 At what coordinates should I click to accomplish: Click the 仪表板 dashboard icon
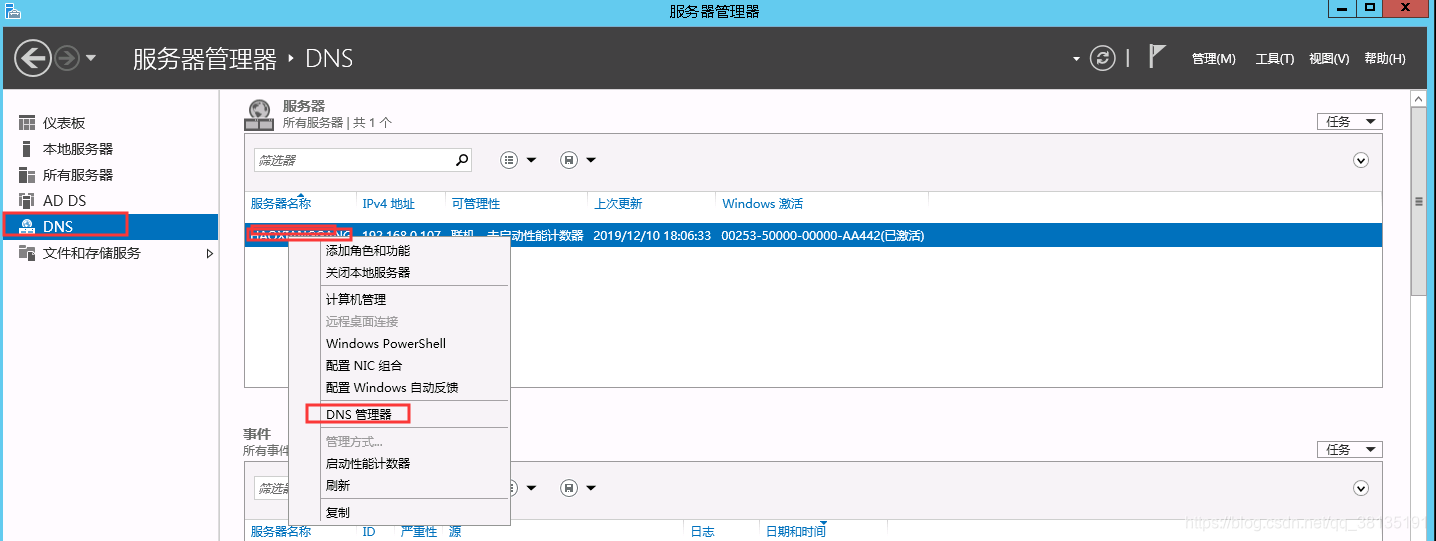tap(27, 123)
